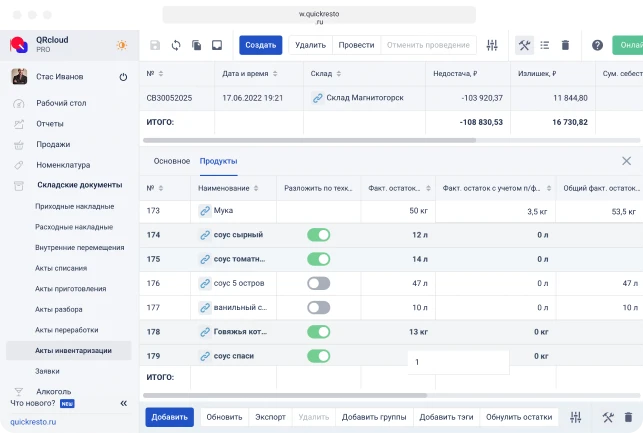Switch to the Основное tab

click(171, 161)
